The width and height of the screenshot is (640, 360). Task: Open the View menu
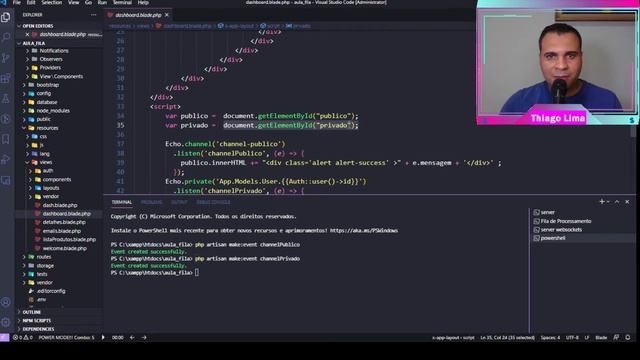73,2
